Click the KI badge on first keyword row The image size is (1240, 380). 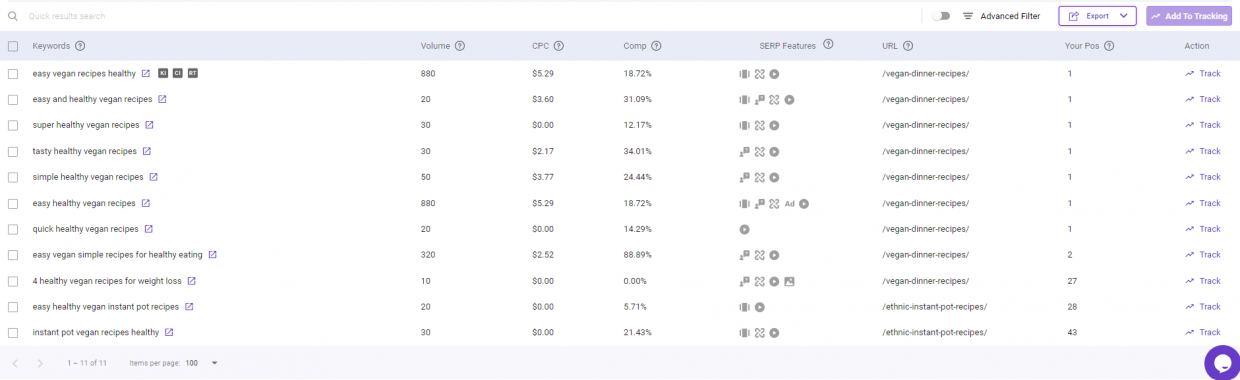point(163,73)
